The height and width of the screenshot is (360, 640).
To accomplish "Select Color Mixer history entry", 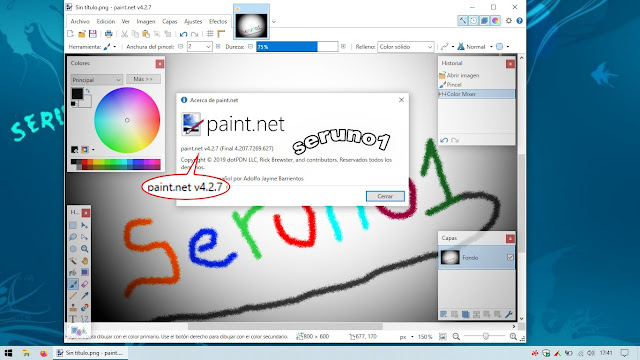I will coord(476,94).
